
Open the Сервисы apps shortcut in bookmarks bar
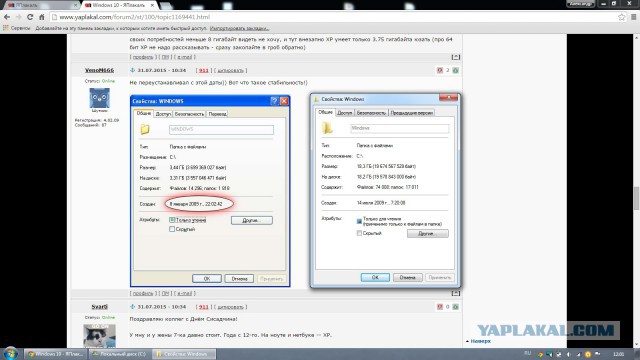(17, 28)
